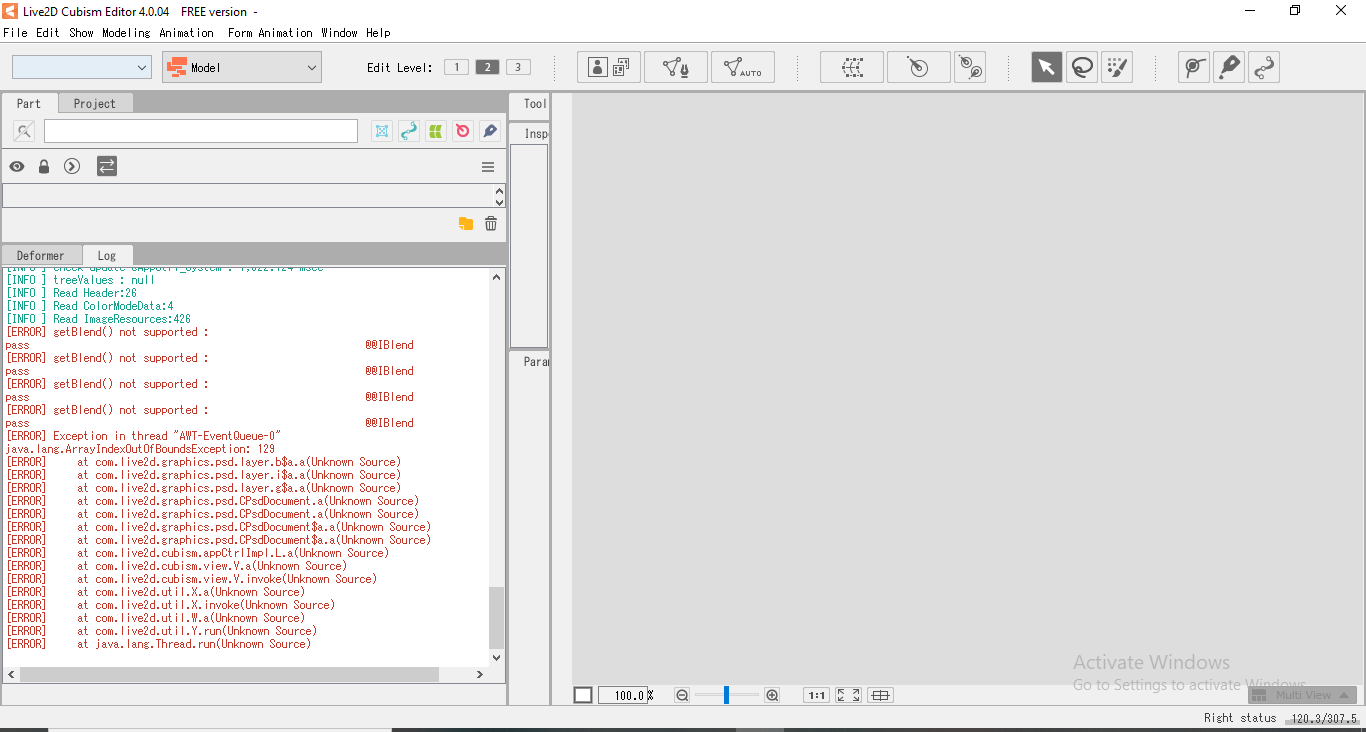The width and height of the screenshot is (1366, 732).
Task: Run the automatic mesh generator (AUTO)
Action: [x=742, y=67]
